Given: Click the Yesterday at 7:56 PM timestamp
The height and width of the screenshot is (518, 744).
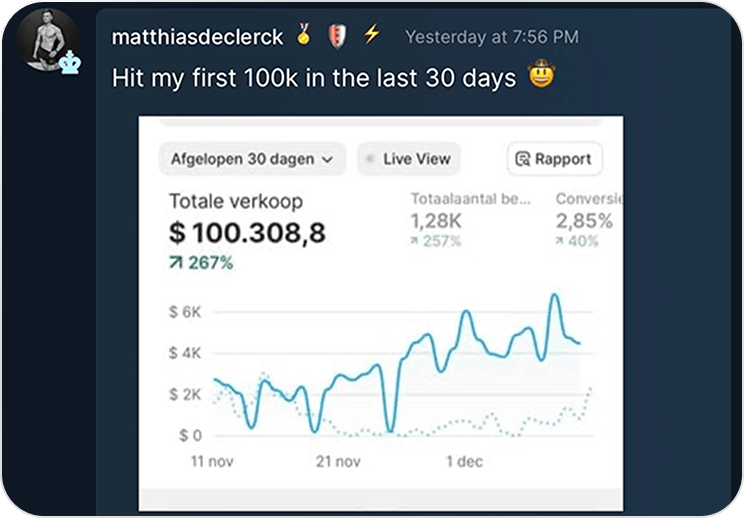Looking at the screenshot, I should pos(491,37).
